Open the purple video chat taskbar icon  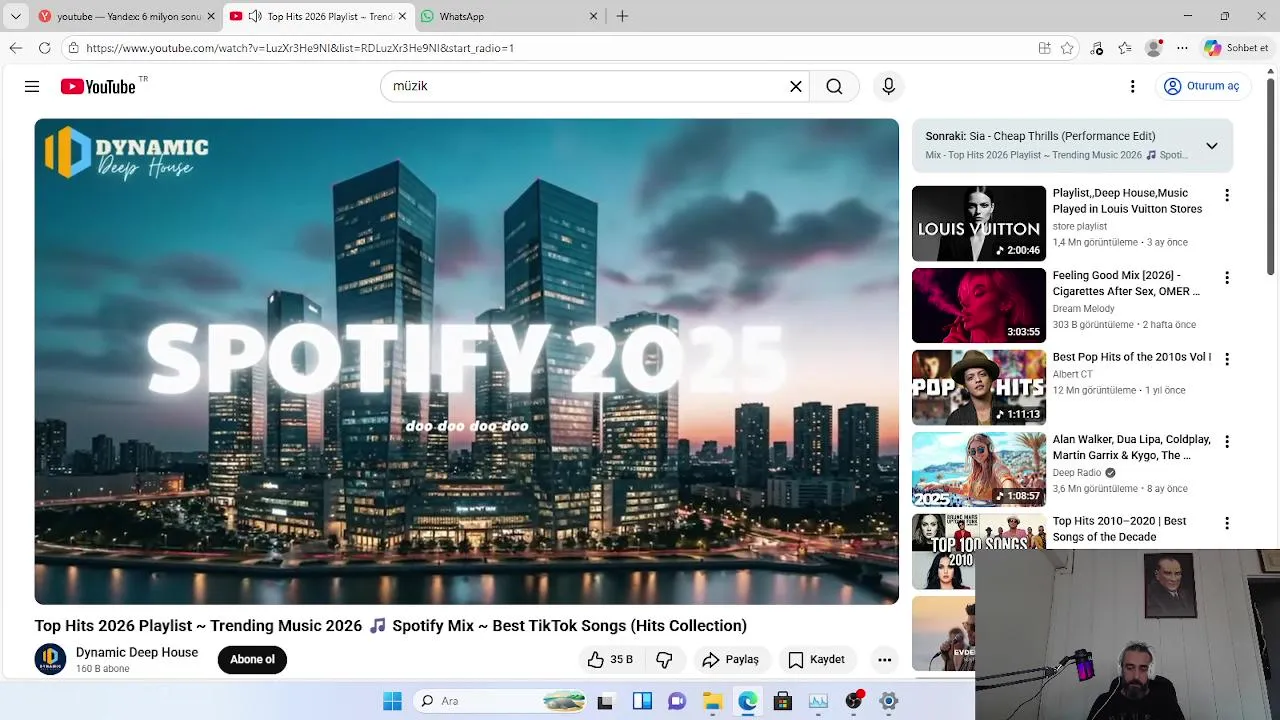click(677, 701)
